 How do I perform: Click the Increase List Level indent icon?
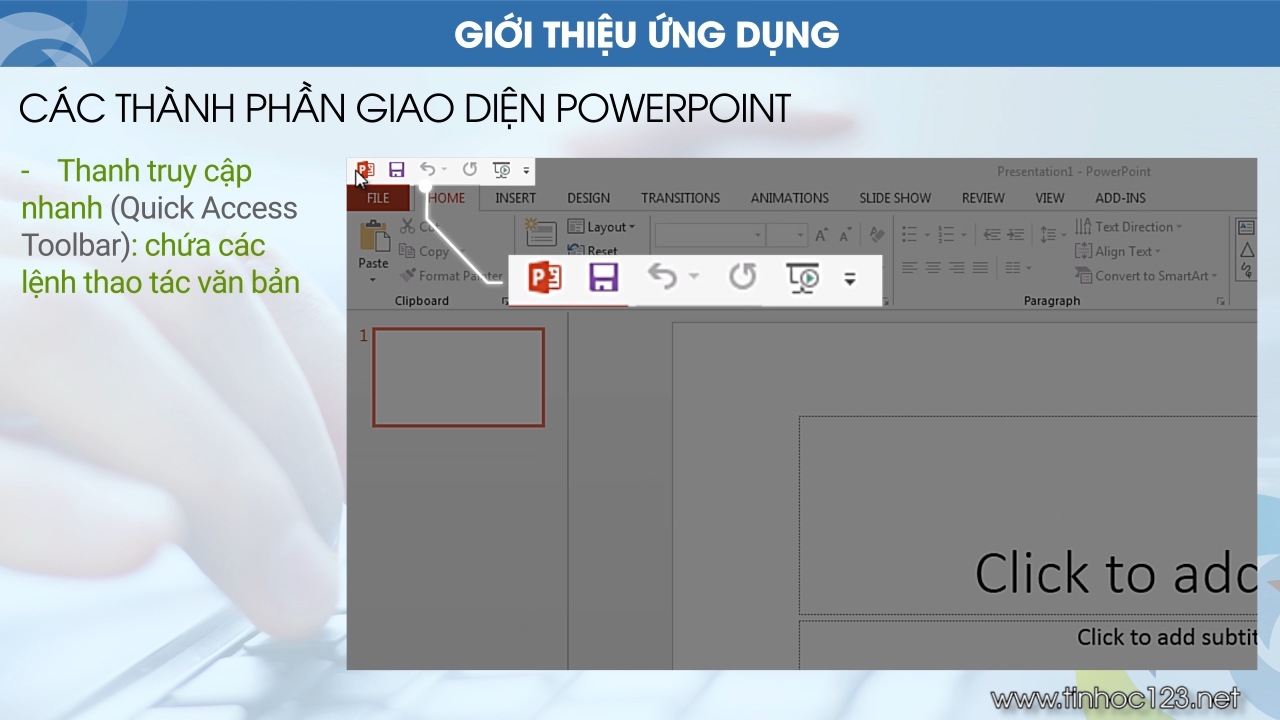click(1015, 235)
